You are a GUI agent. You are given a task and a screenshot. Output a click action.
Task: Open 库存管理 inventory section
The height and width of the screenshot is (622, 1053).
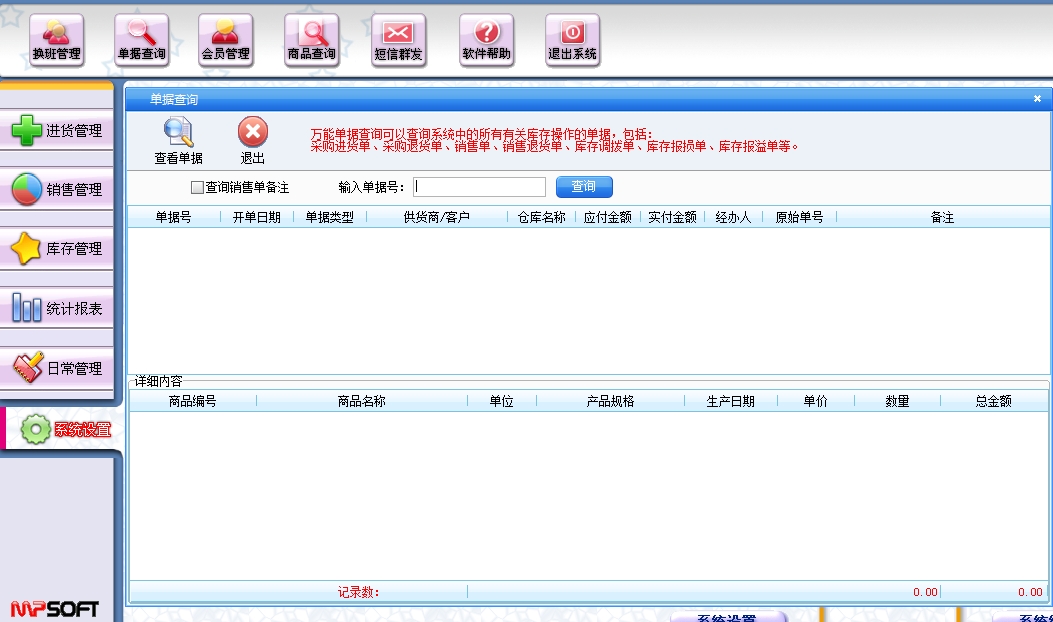57,249
